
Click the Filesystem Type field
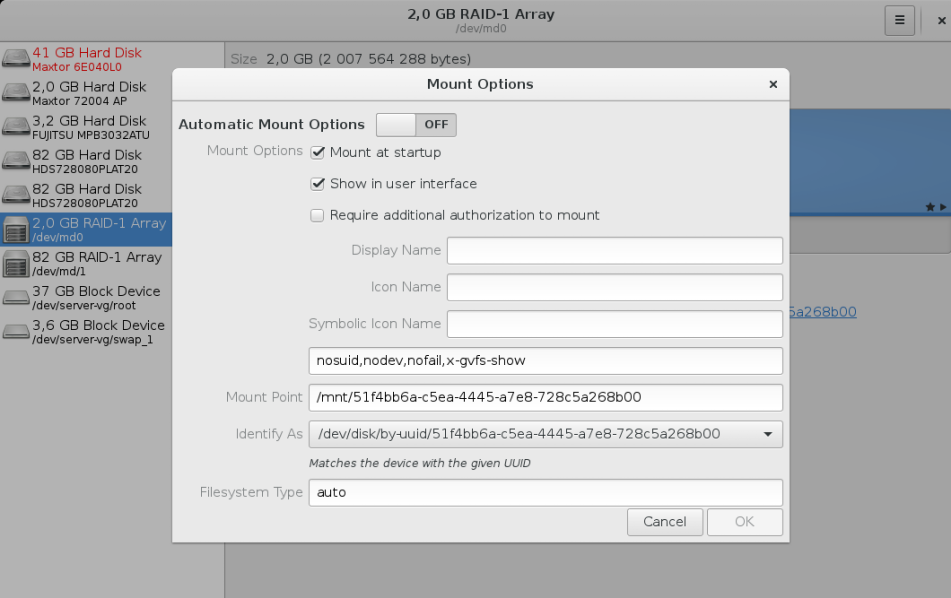pyautogui.click(x=546, y=492)
